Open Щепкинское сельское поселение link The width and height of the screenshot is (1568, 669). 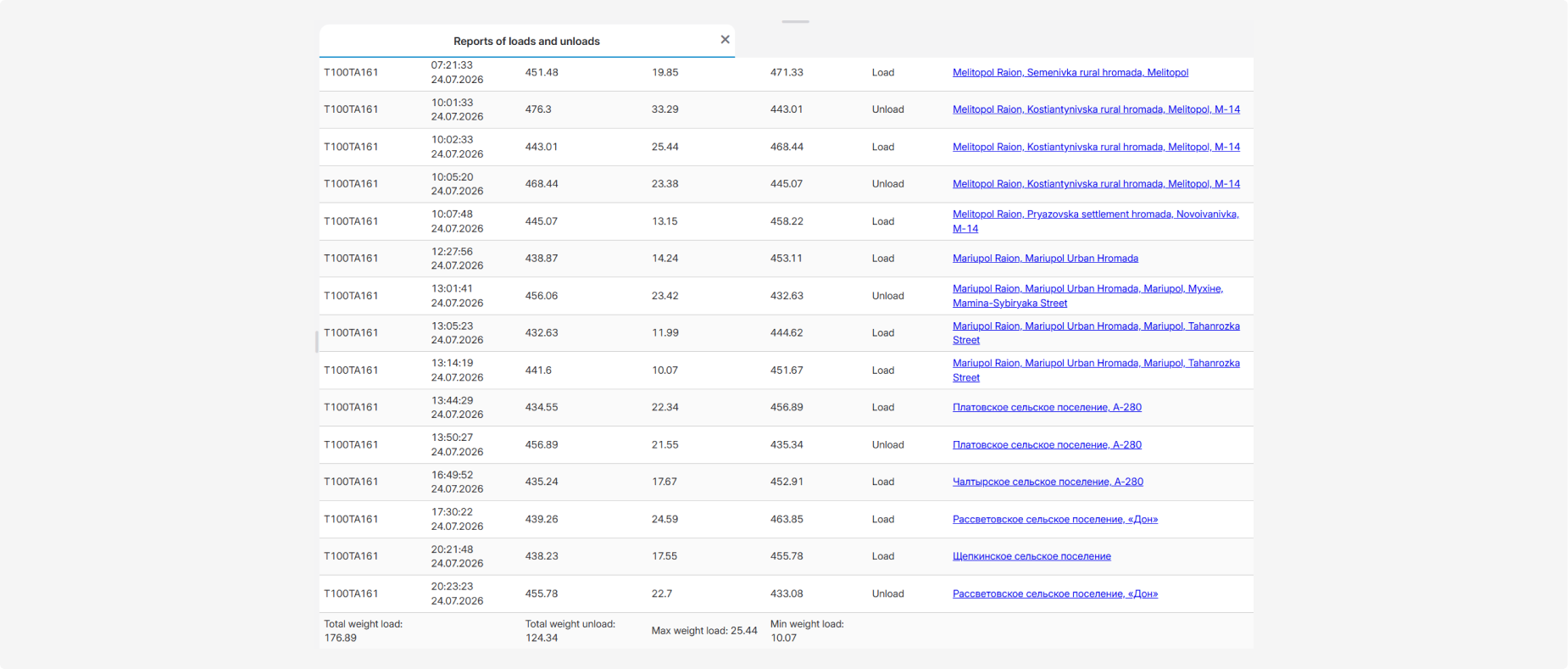point(1031,556)
